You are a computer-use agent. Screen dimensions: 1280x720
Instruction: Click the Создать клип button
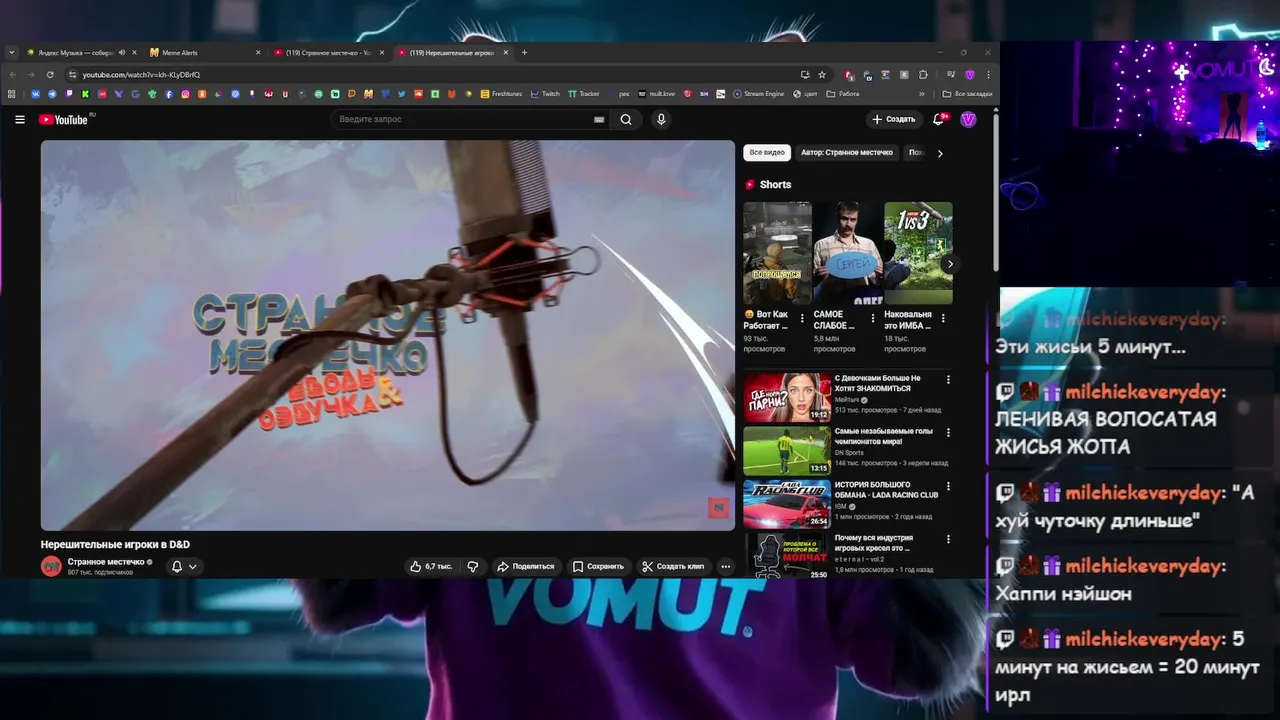[673, 566]
